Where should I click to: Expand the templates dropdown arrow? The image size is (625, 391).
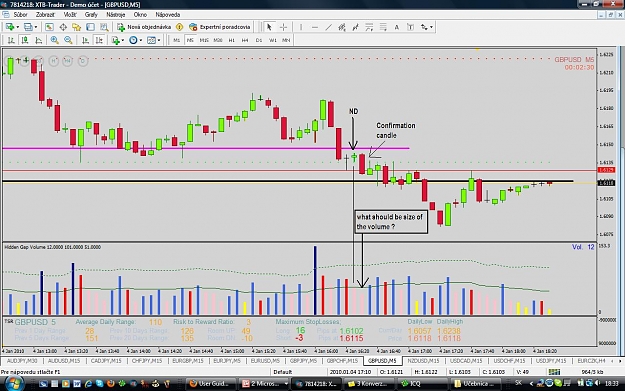[x=159, y=40]
